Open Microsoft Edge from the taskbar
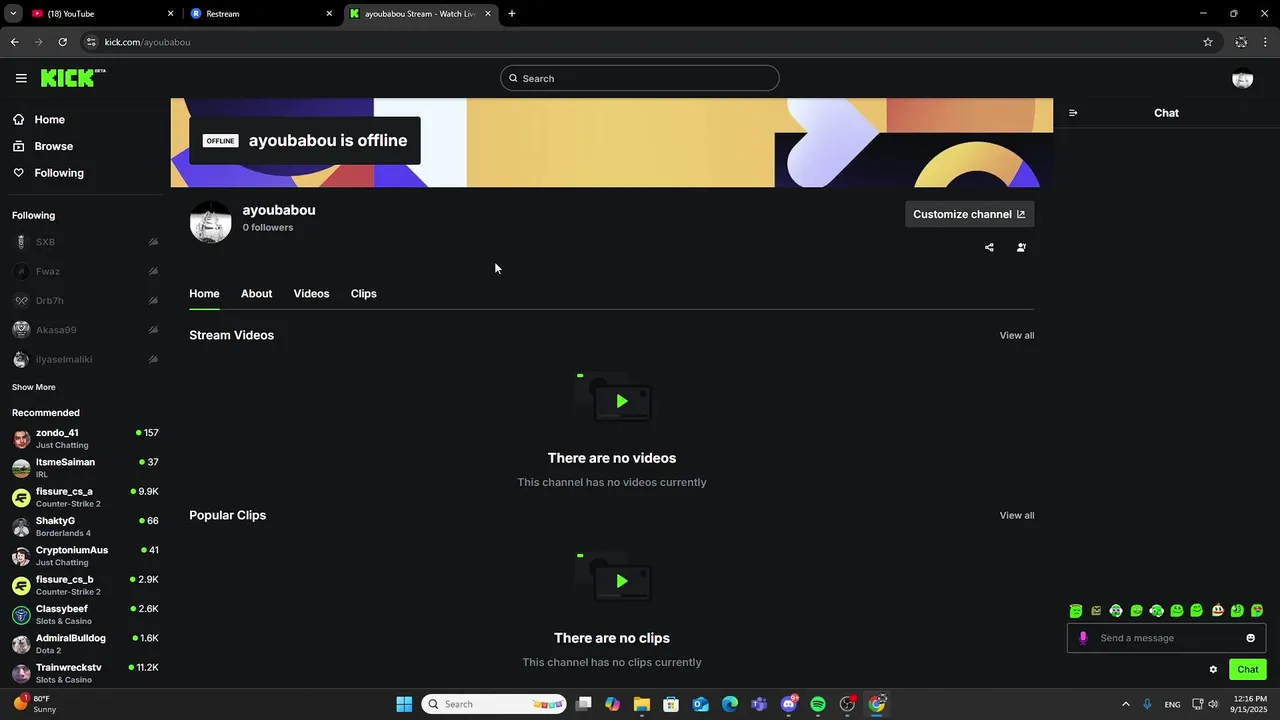Screen dimensions: 1280x720 click(x=730, y=704)
